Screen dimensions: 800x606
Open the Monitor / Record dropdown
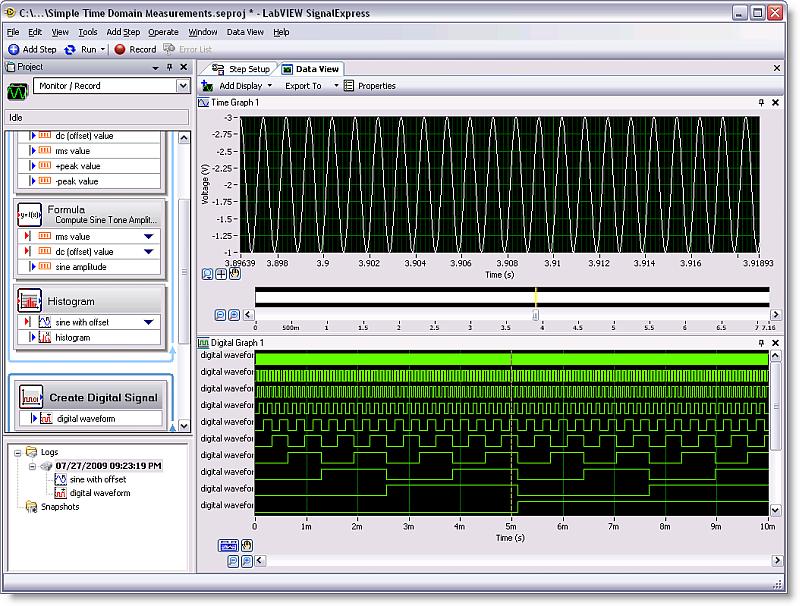182,87
